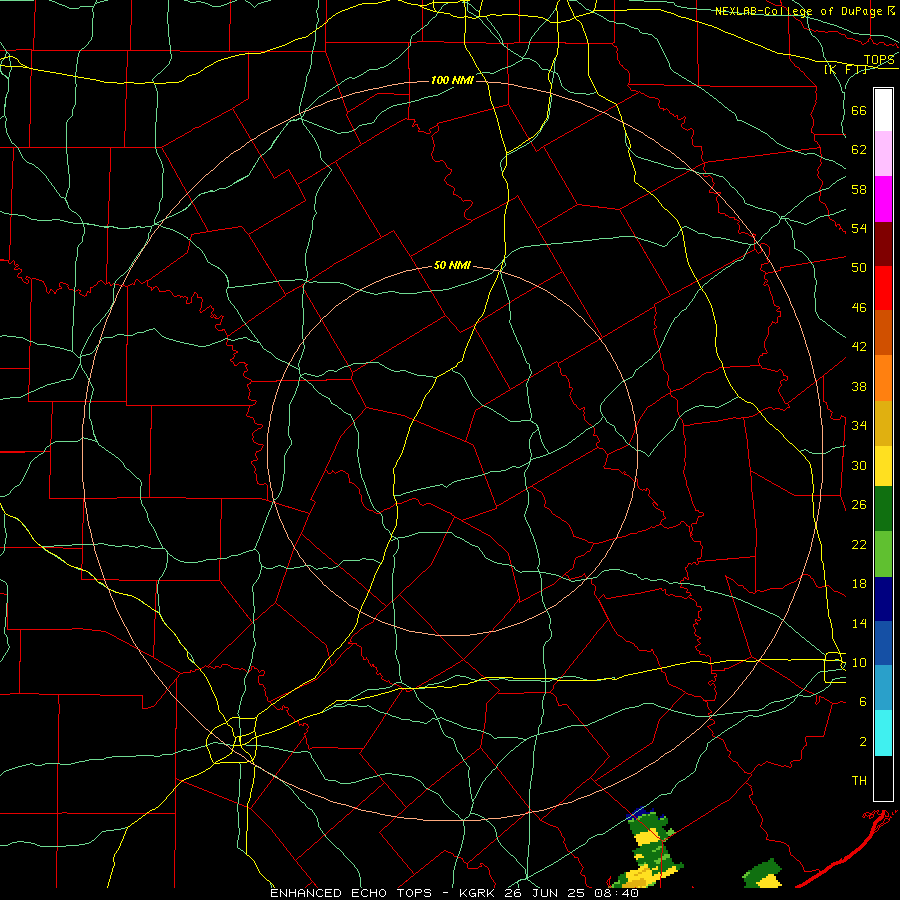Click the large yellow-green storm echo cell

coord(649,849)
